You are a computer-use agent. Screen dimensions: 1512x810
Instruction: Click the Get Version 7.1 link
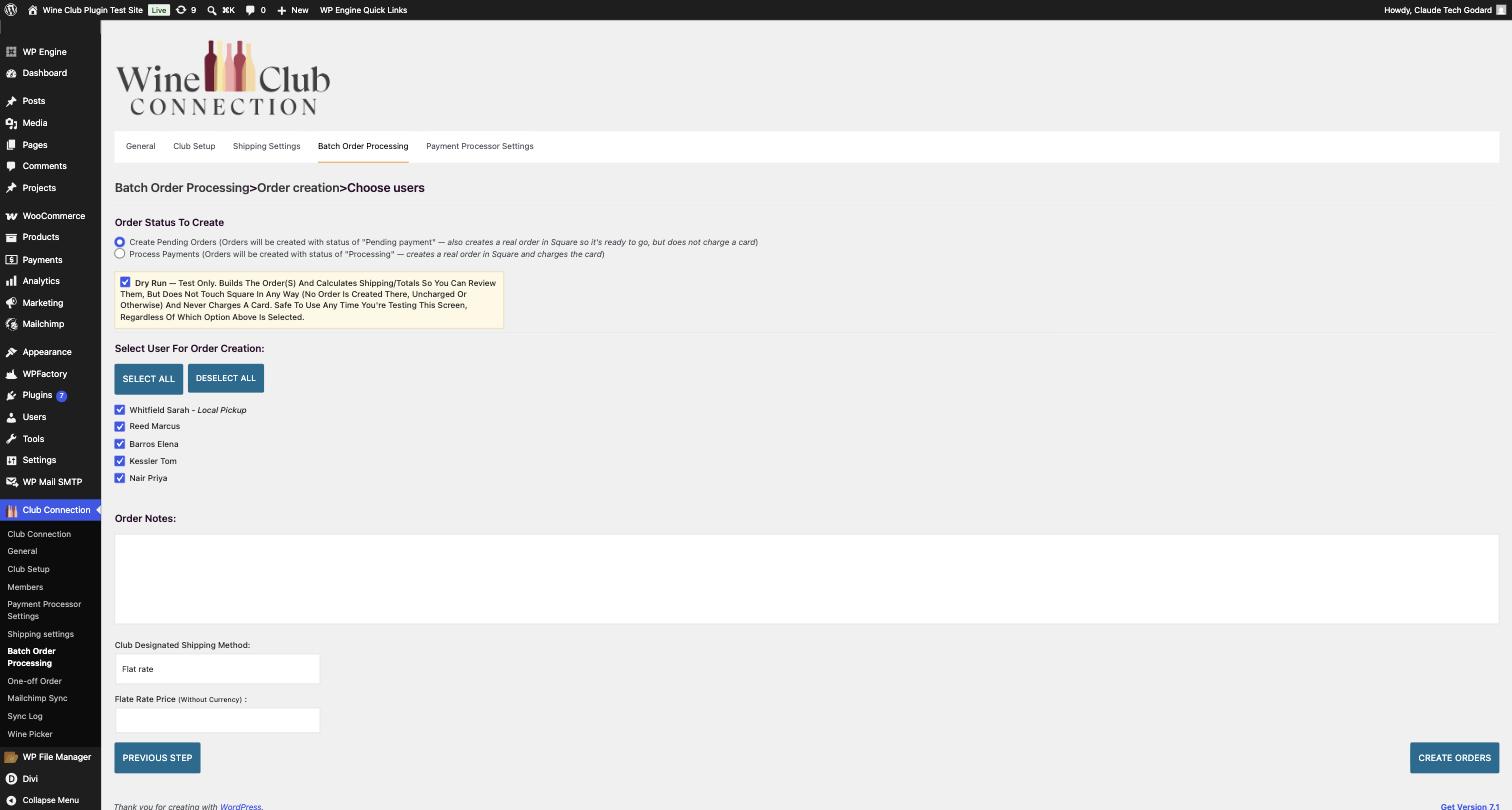tap(1469, 806)
